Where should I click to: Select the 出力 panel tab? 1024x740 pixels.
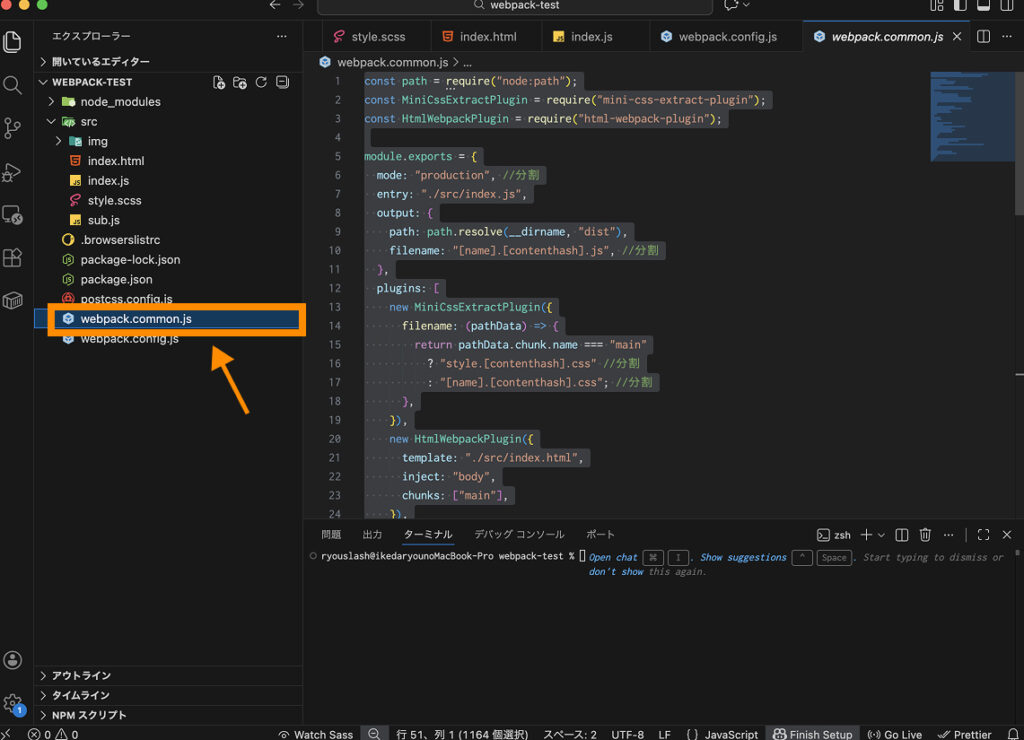(x=372, y=535)
